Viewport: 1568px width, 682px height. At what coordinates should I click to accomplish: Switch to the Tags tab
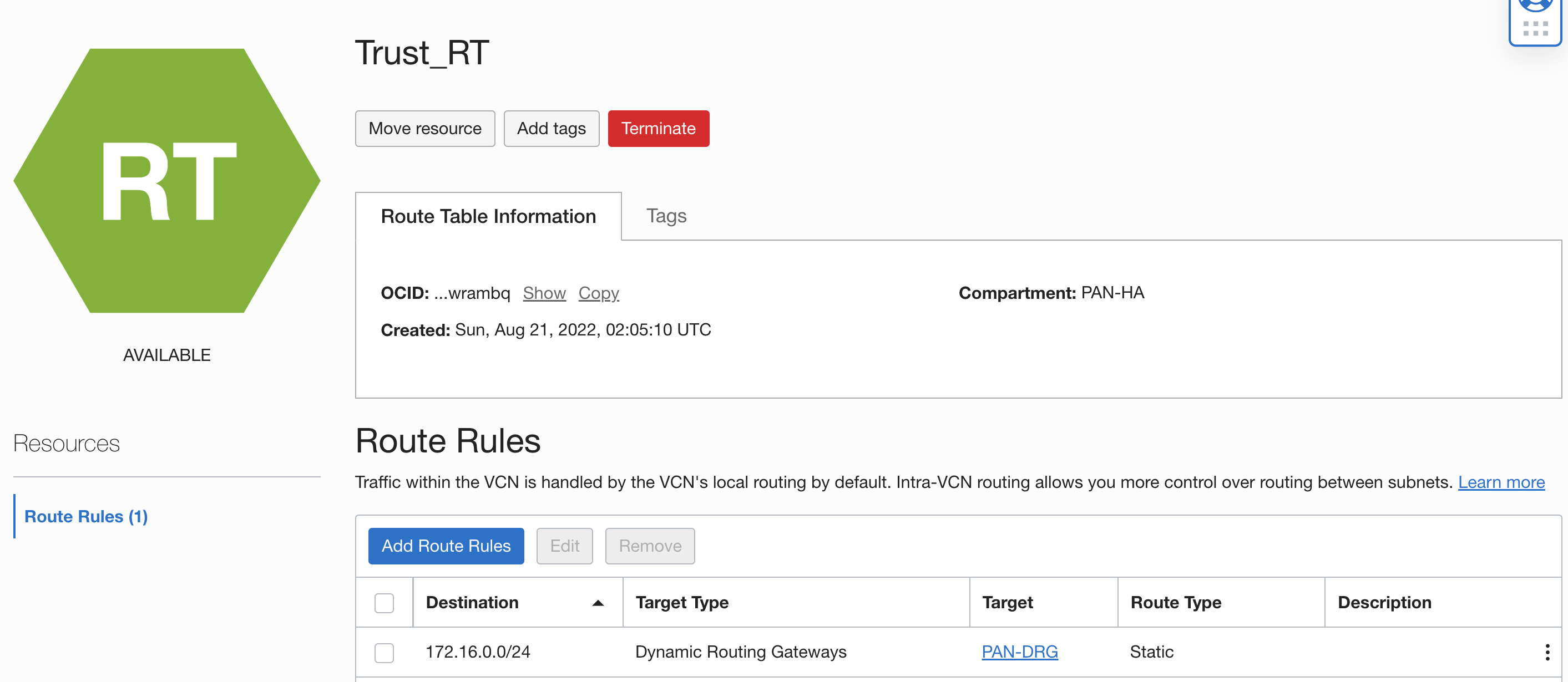tap(666, 216)
